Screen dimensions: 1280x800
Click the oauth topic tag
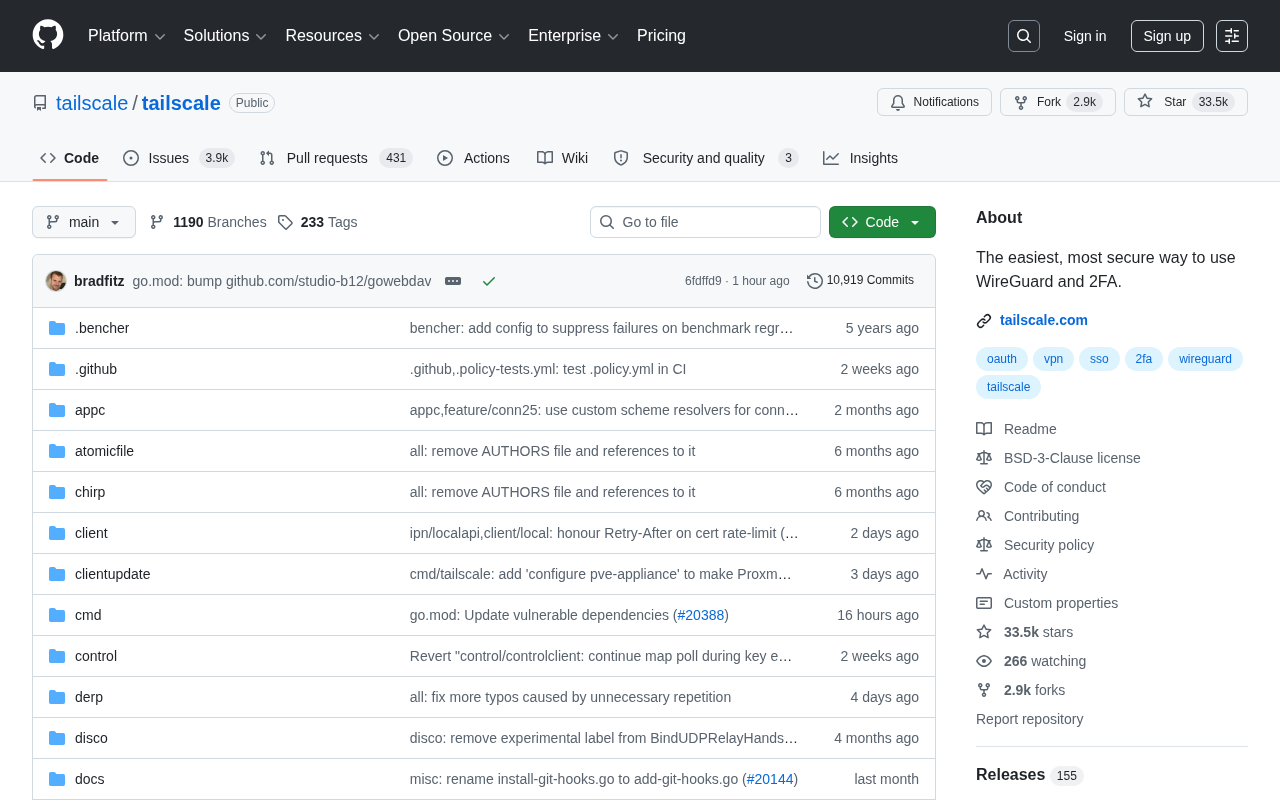pyautogui.click(x=1002, y=359)
